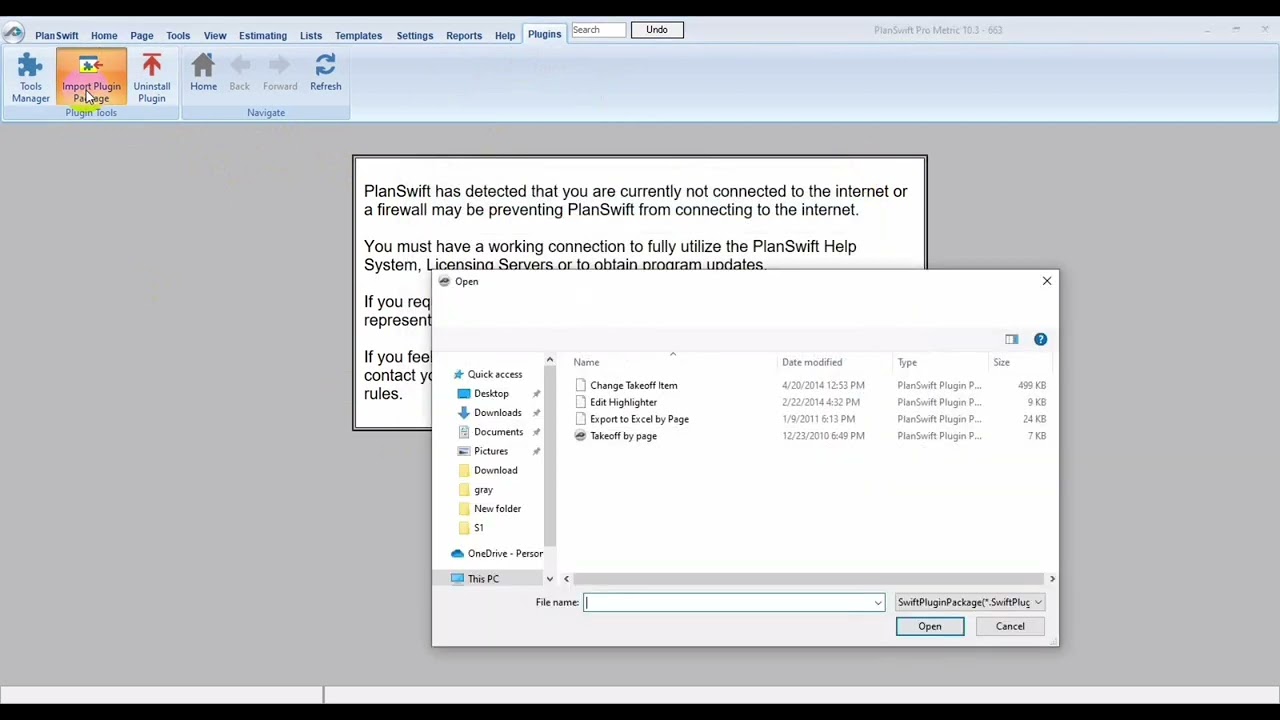Click the New folder icon in sidebar
Image resolution: width=1280 pixels, height=720 pixels.
(x=464, y=508)
